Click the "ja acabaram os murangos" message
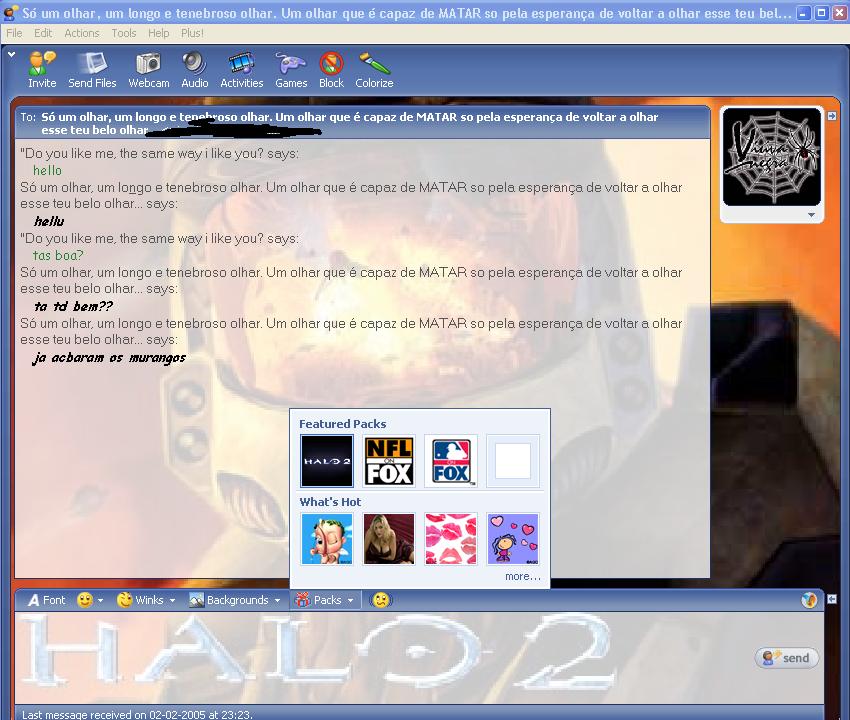 pos(110,358)
